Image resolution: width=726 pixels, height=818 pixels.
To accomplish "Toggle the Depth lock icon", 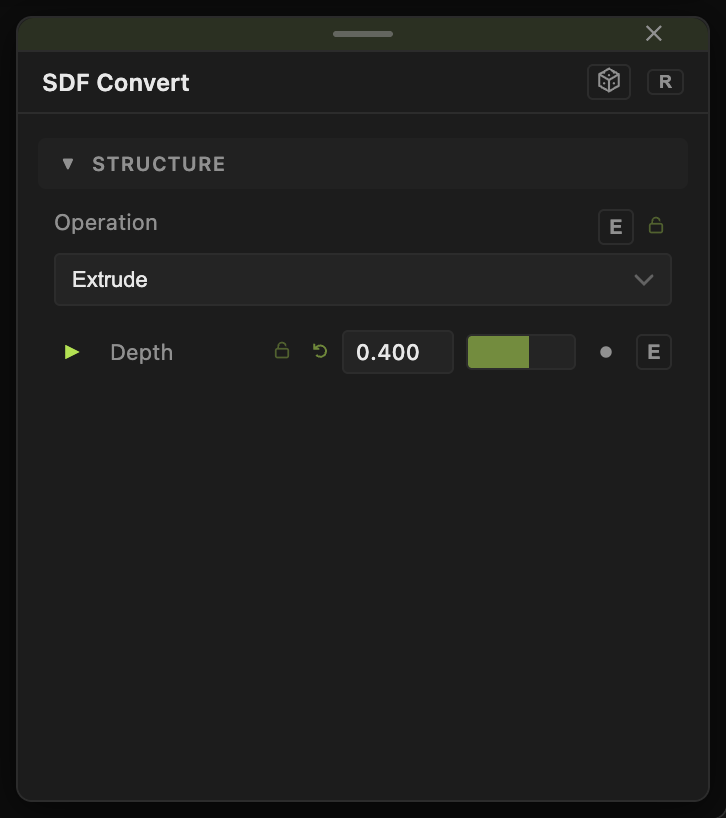I will tap(282, 351).
